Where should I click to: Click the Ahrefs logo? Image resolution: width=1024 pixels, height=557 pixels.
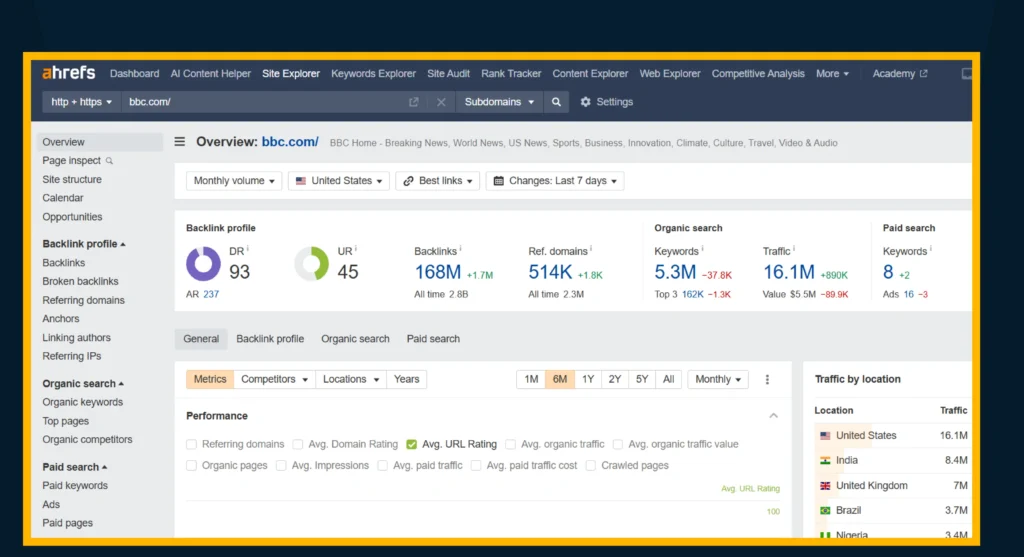[69, 73]
